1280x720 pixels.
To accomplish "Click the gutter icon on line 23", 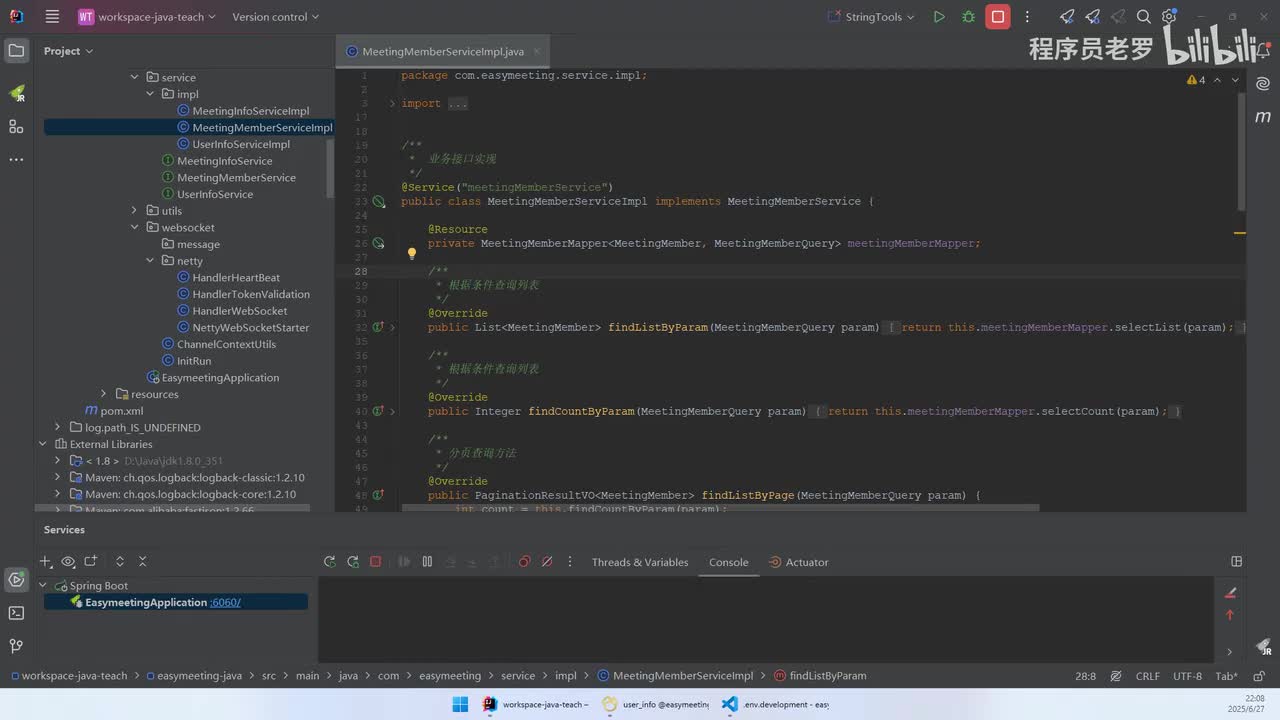I will pyautogui.click(x=379, y=201).
